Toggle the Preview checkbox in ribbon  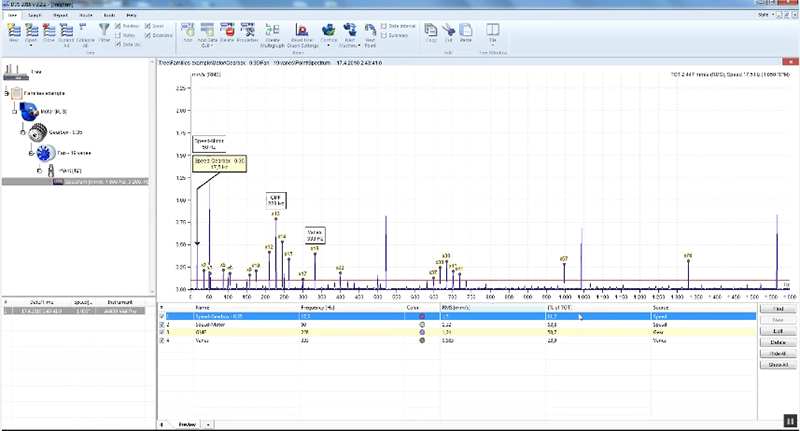tap(117, 26)
